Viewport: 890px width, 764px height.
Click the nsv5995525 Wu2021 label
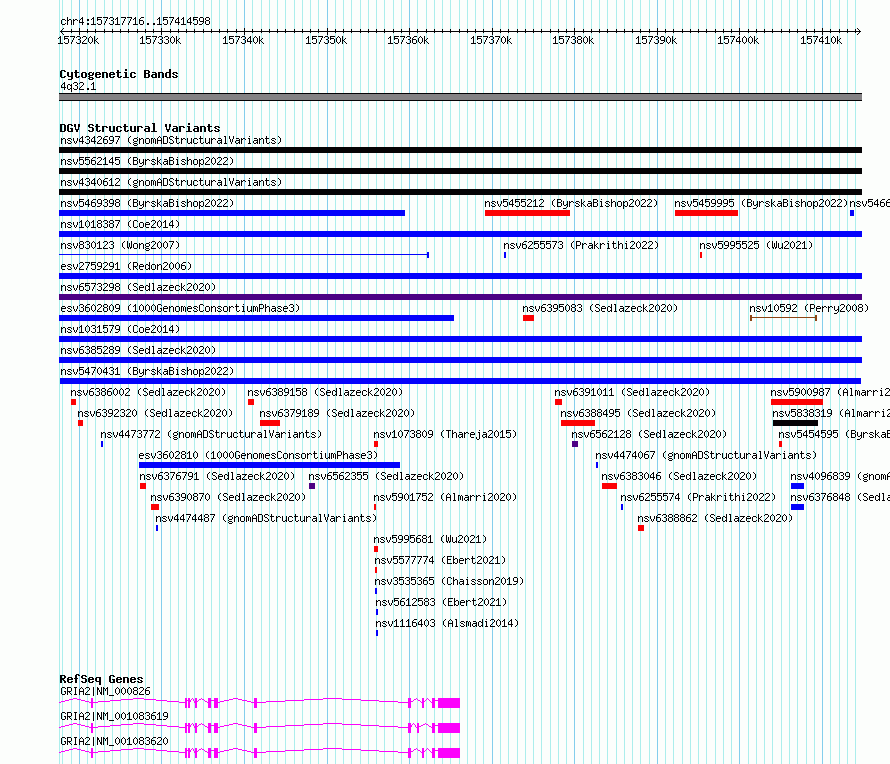point(756,245)
